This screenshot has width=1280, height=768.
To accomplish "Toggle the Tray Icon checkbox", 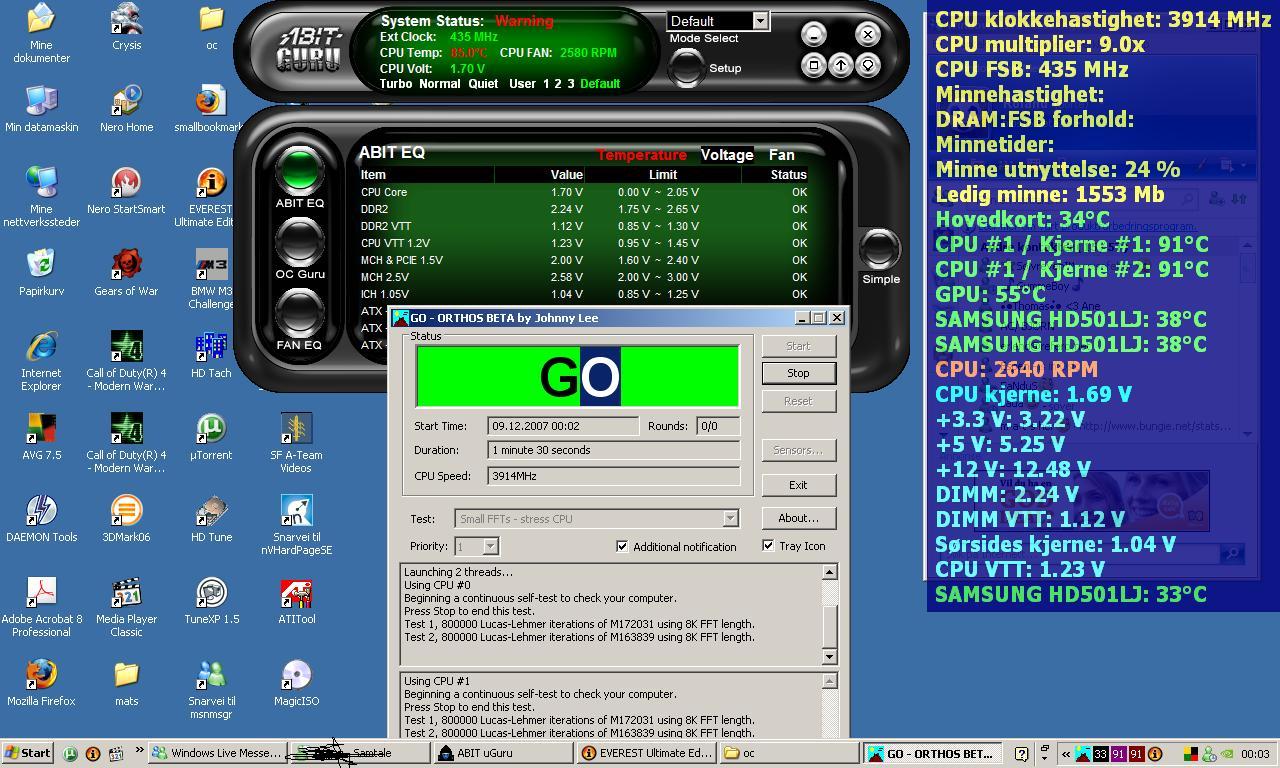I will [768, 545].
